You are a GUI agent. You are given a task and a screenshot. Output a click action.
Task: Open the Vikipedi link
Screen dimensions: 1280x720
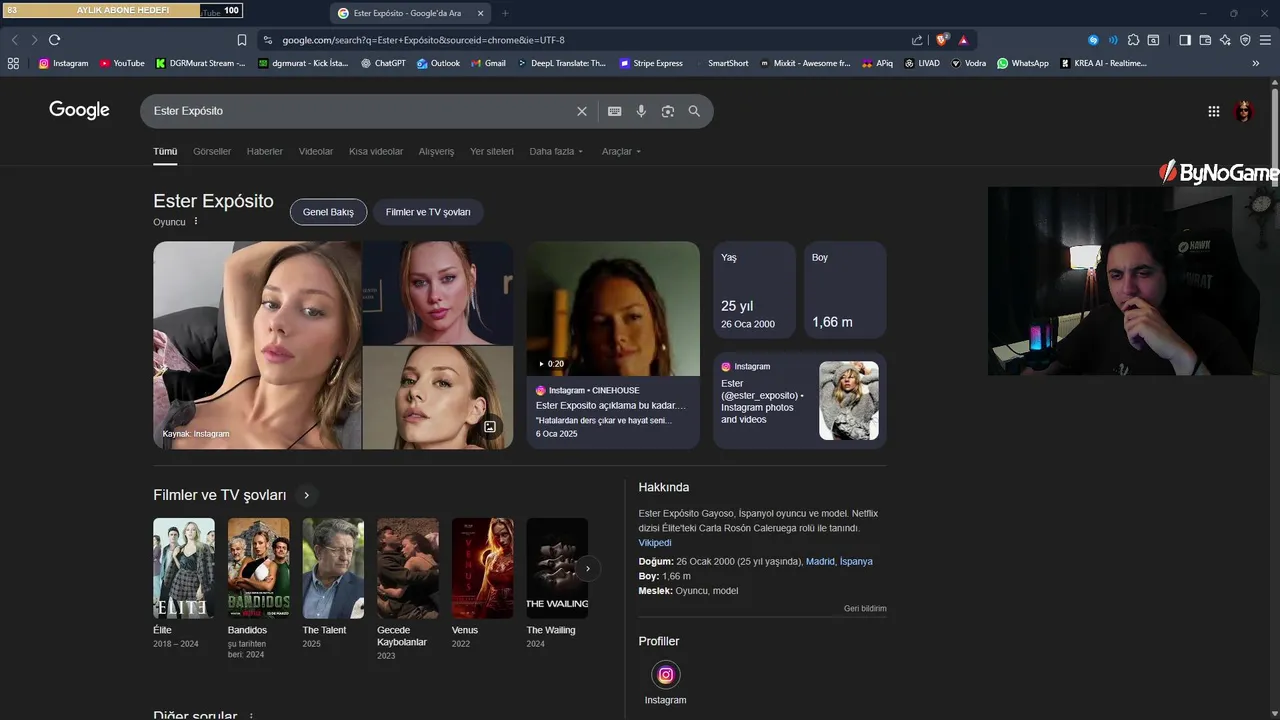655,542
